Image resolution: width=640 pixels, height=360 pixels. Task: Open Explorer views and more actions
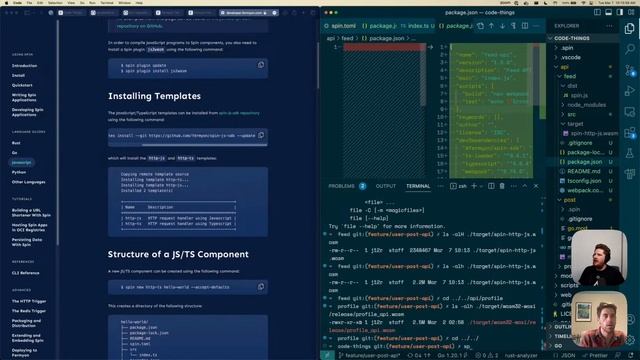(x=609, y=26)
